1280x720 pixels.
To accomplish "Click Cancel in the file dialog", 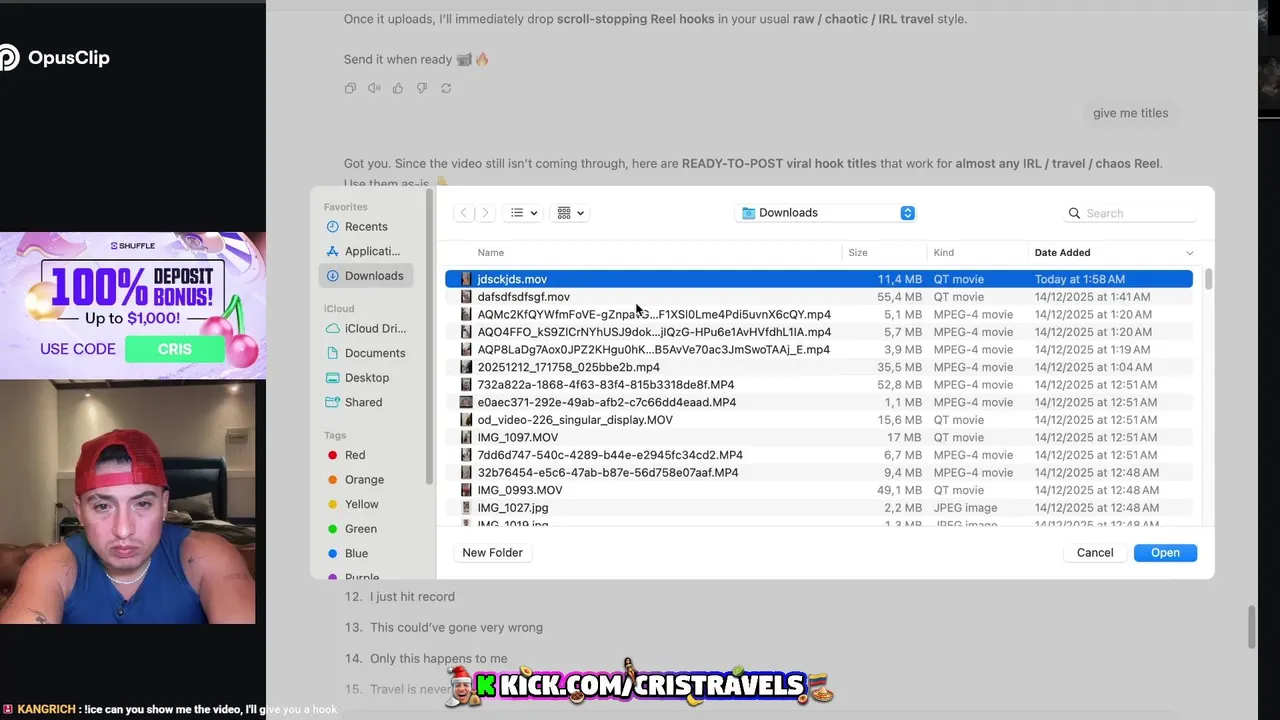I will coord(1095,553).
